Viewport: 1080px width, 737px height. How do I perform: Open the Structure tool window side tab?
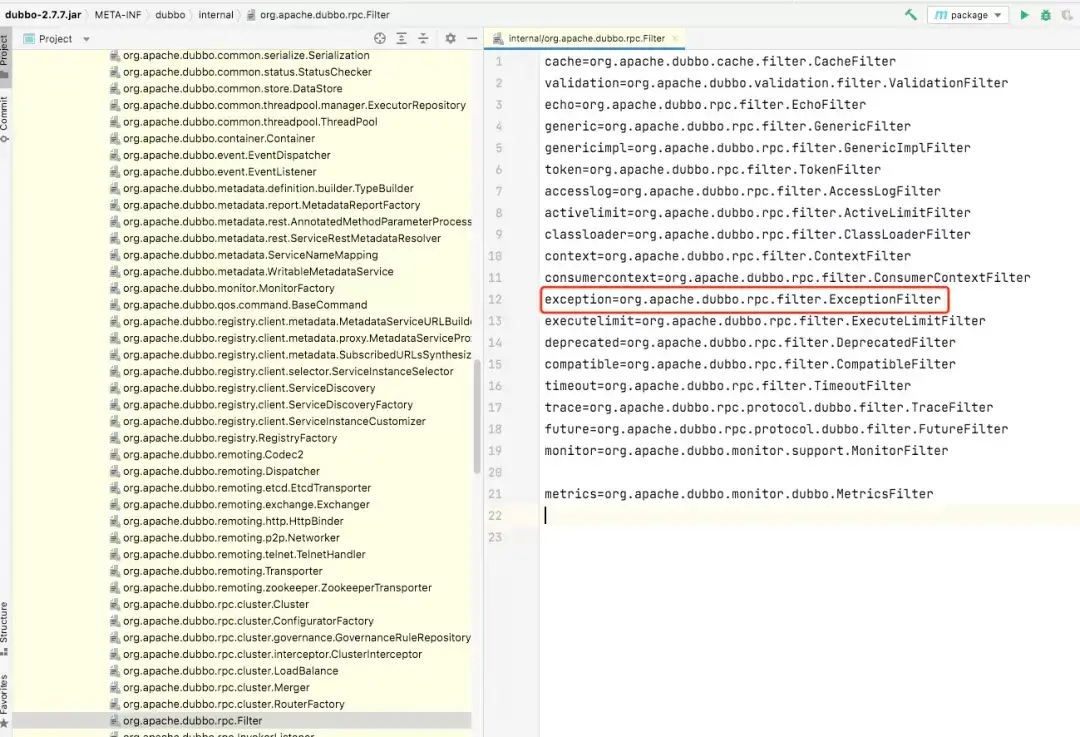(x=5, y=627)
